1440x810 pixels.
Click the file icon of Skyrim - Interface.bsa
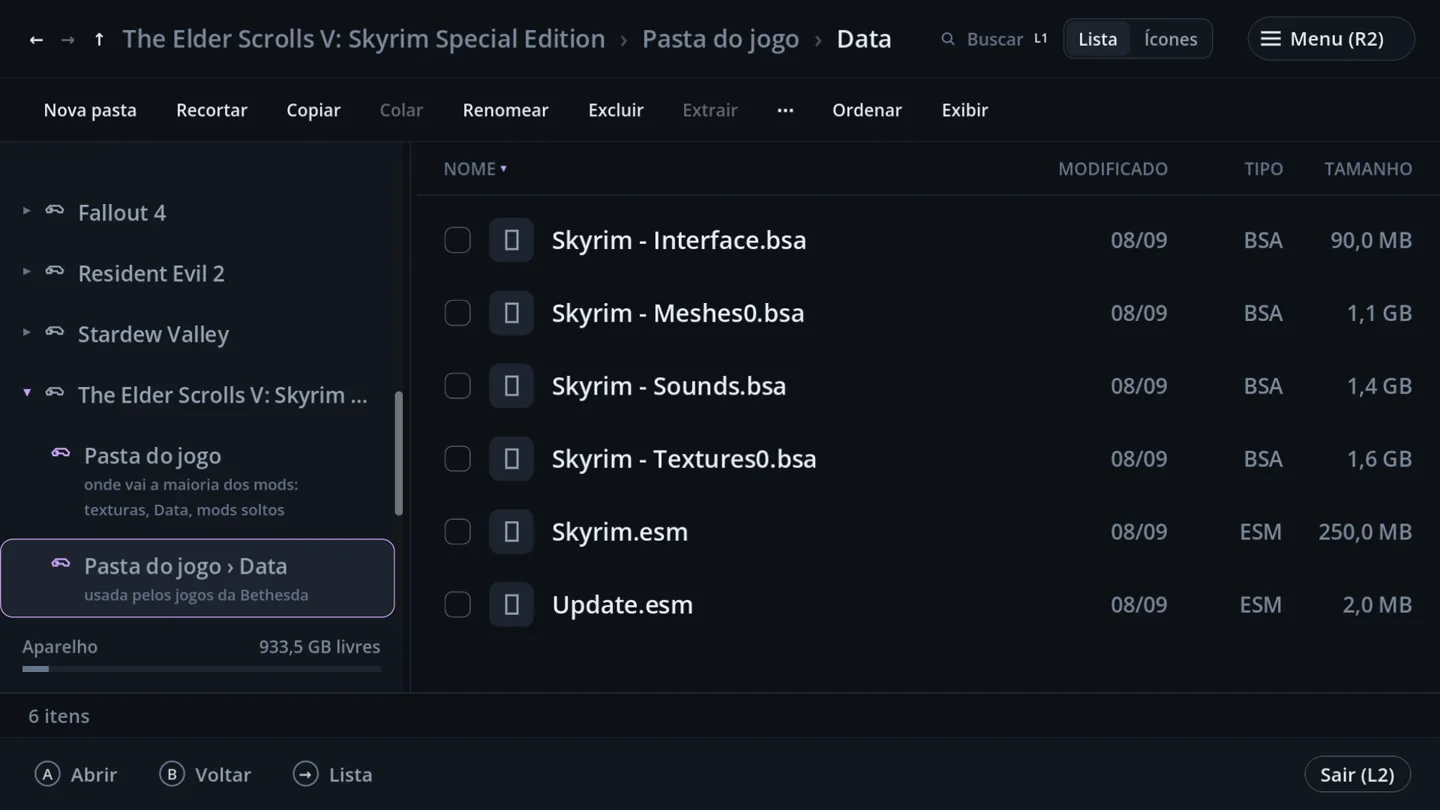pyautogui.click(x=511, y=240)
